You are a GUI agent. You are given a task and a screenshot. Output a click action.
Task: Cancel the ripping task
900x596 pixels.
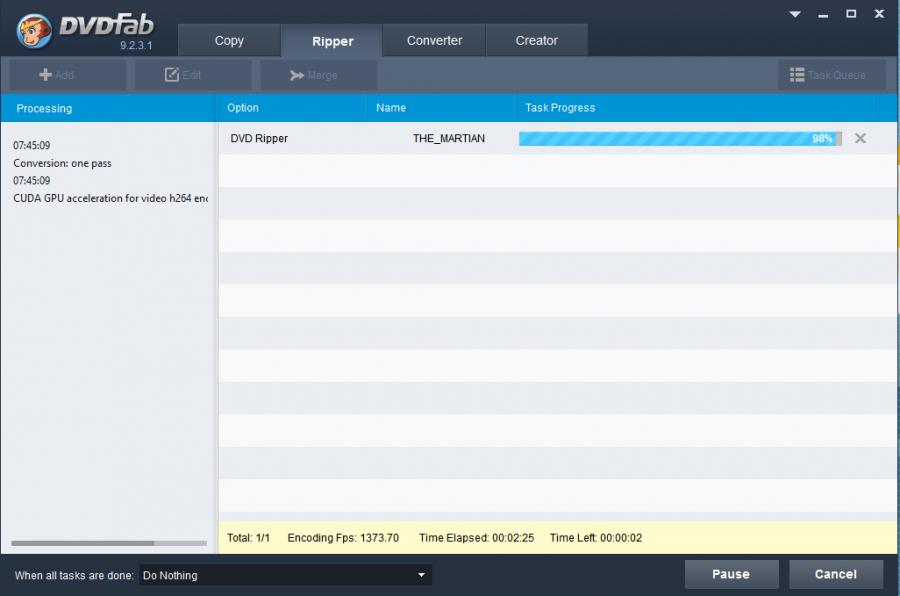pyautogui.click(x=836, y=574)
